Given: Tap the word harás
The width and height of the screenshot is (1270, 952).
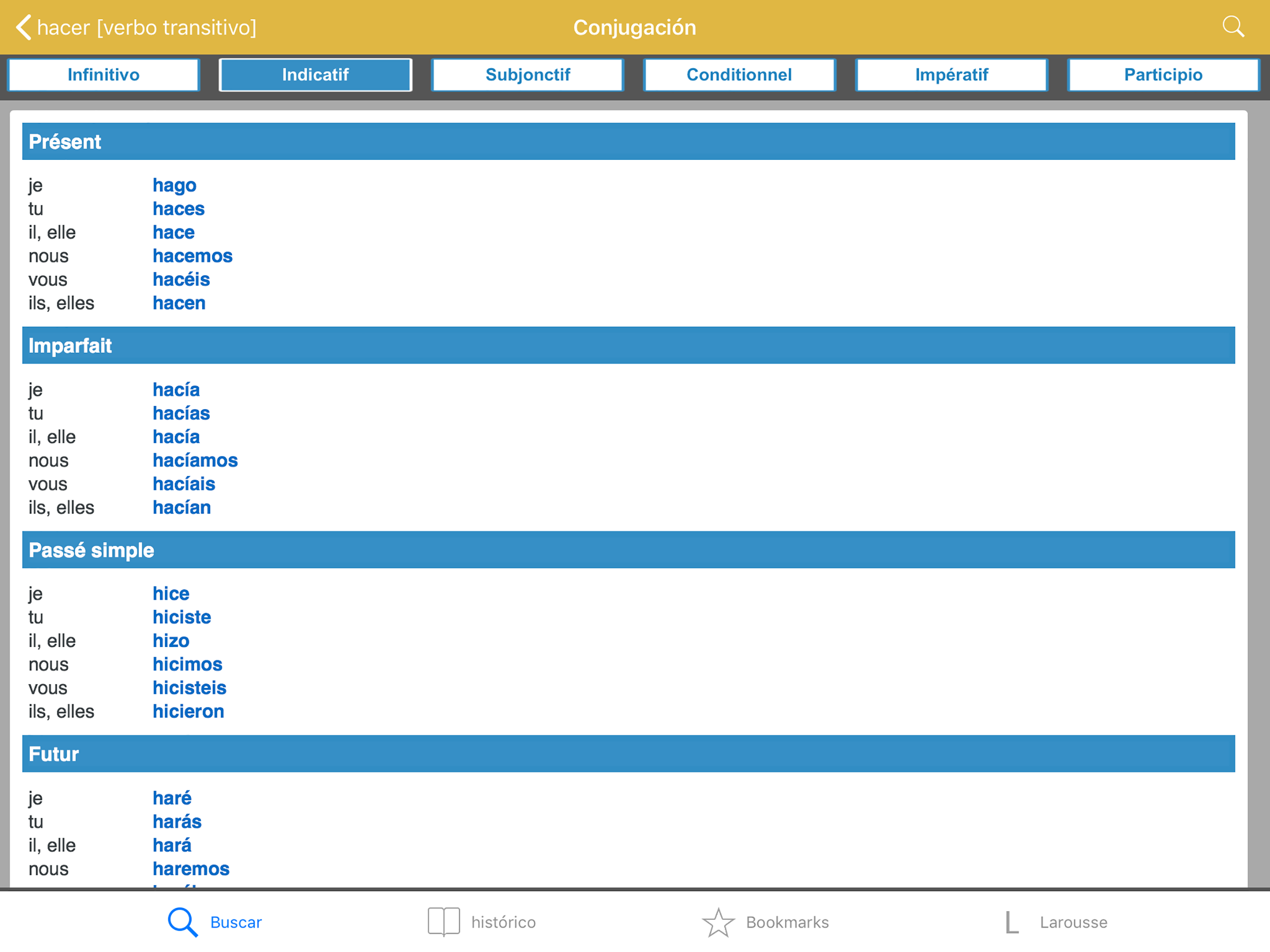Looking at the screenshot, I should (178, 822).
